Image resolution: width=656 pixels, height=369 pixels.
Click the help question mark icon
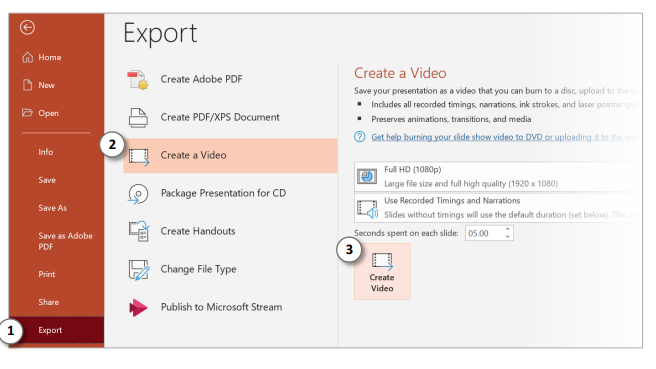[359, 137]
